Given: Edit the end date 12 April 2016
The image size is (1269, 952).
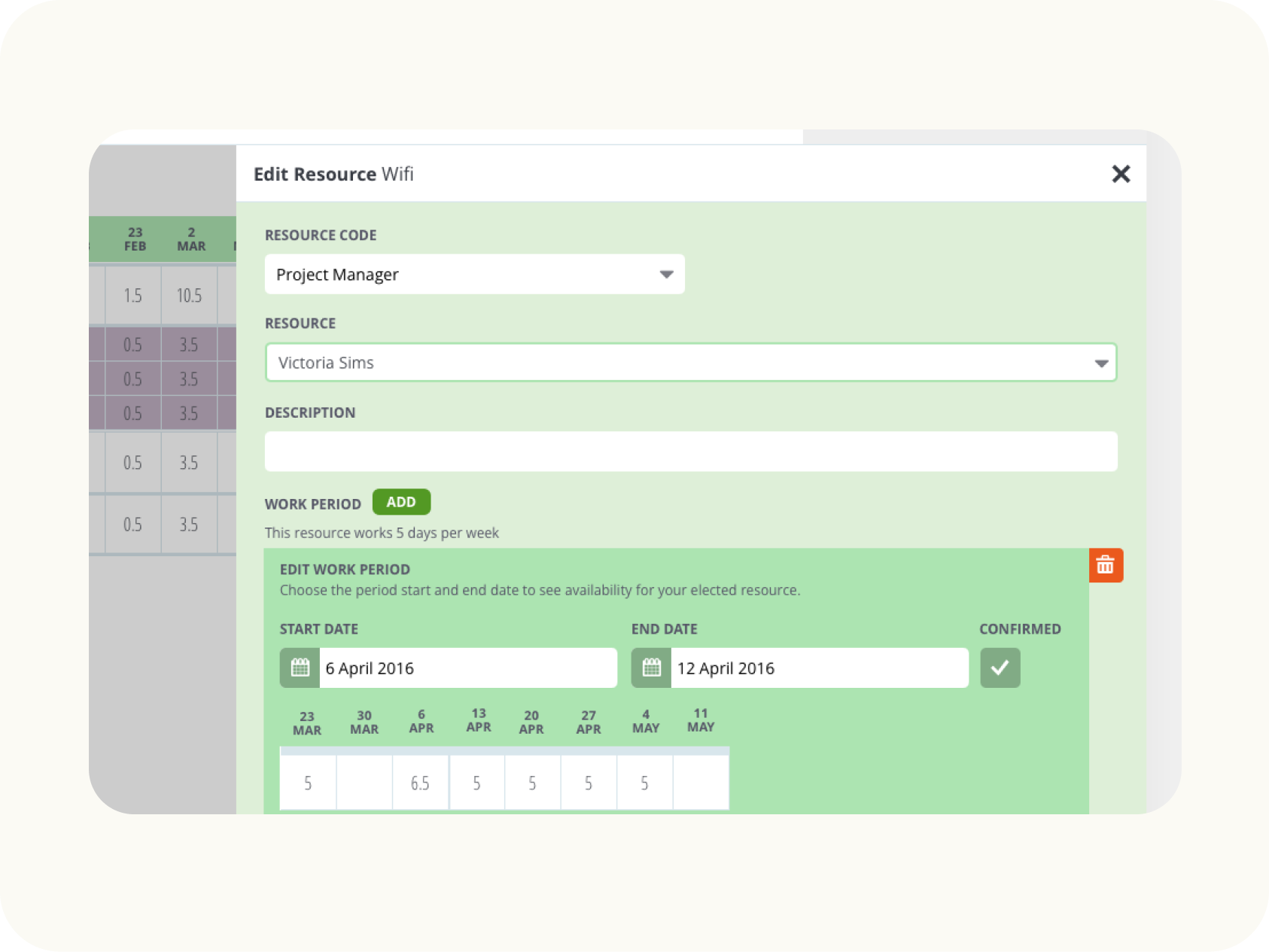Looking at the screenshot, I should [820, 668].
